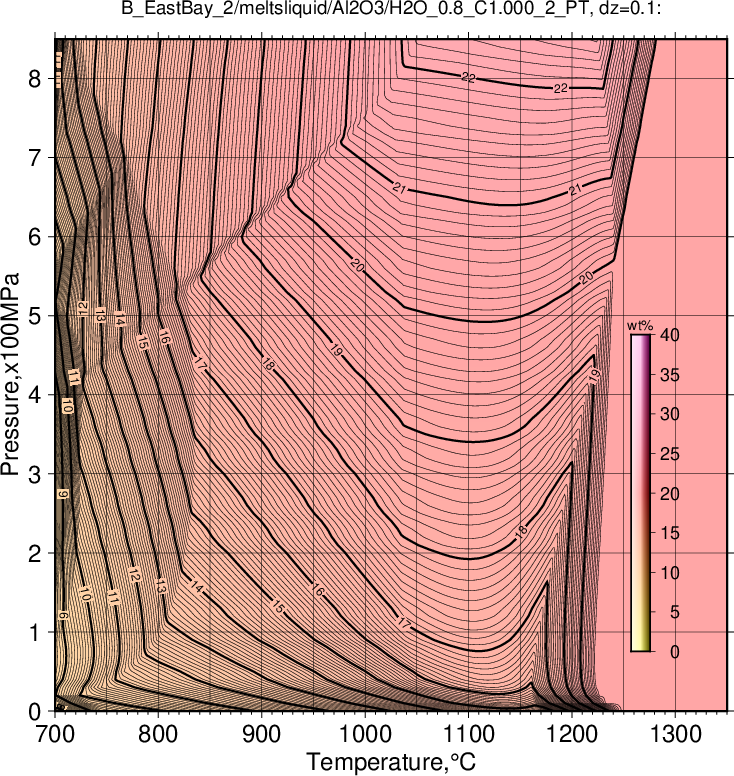The width and height of the screenshot is (734, 776).
Task: Click the colorbar tick label '35'
Action: point(670,375)
